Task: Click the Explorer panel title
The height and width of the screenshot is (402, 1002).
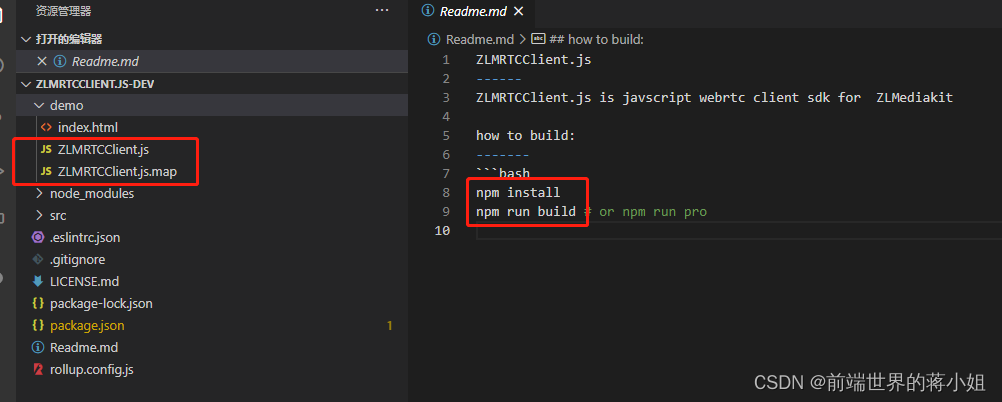Action: (x=63, y=11)
